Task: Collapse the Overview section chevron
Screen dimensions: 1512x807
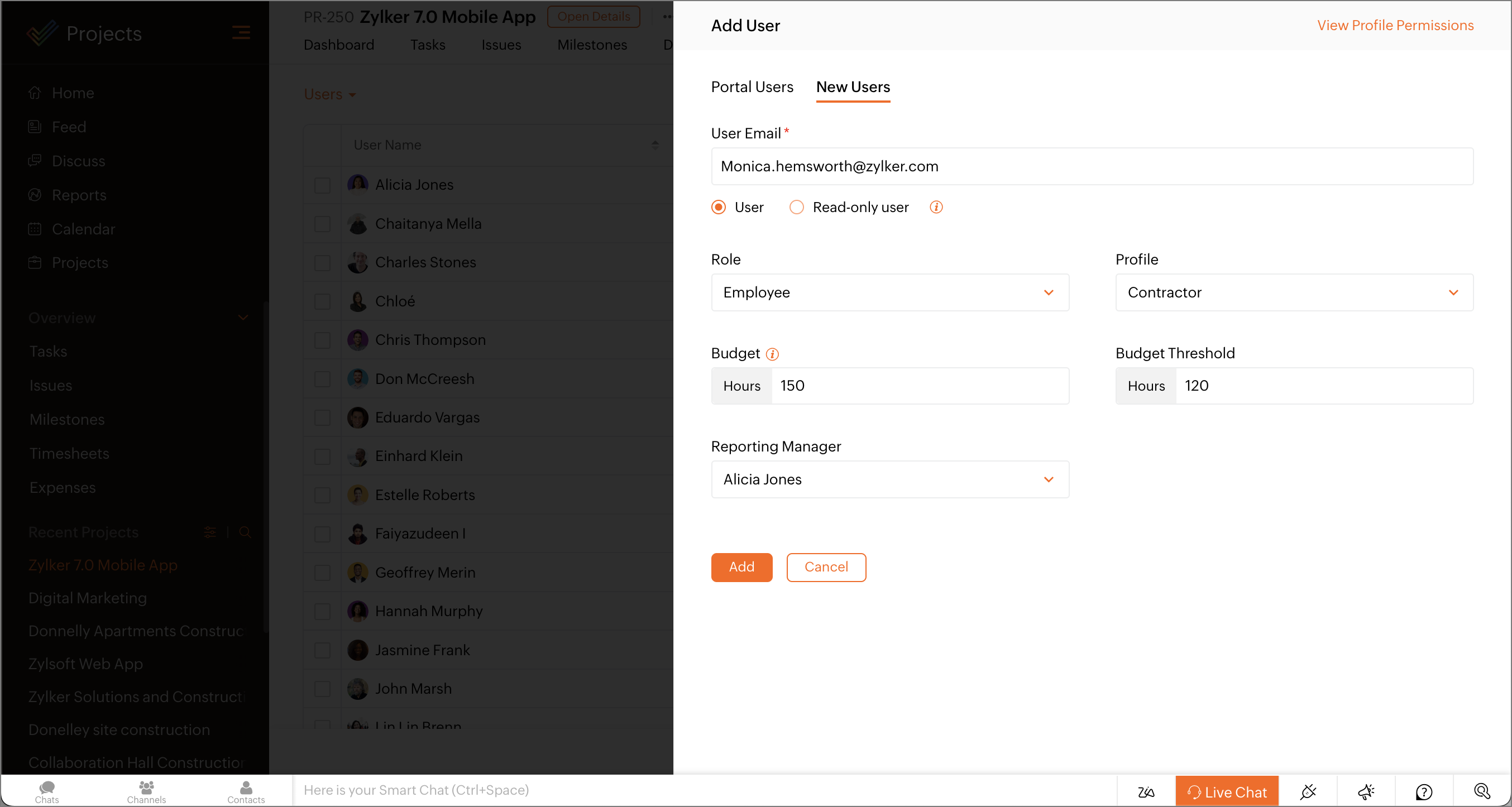Action: (243, 318)
